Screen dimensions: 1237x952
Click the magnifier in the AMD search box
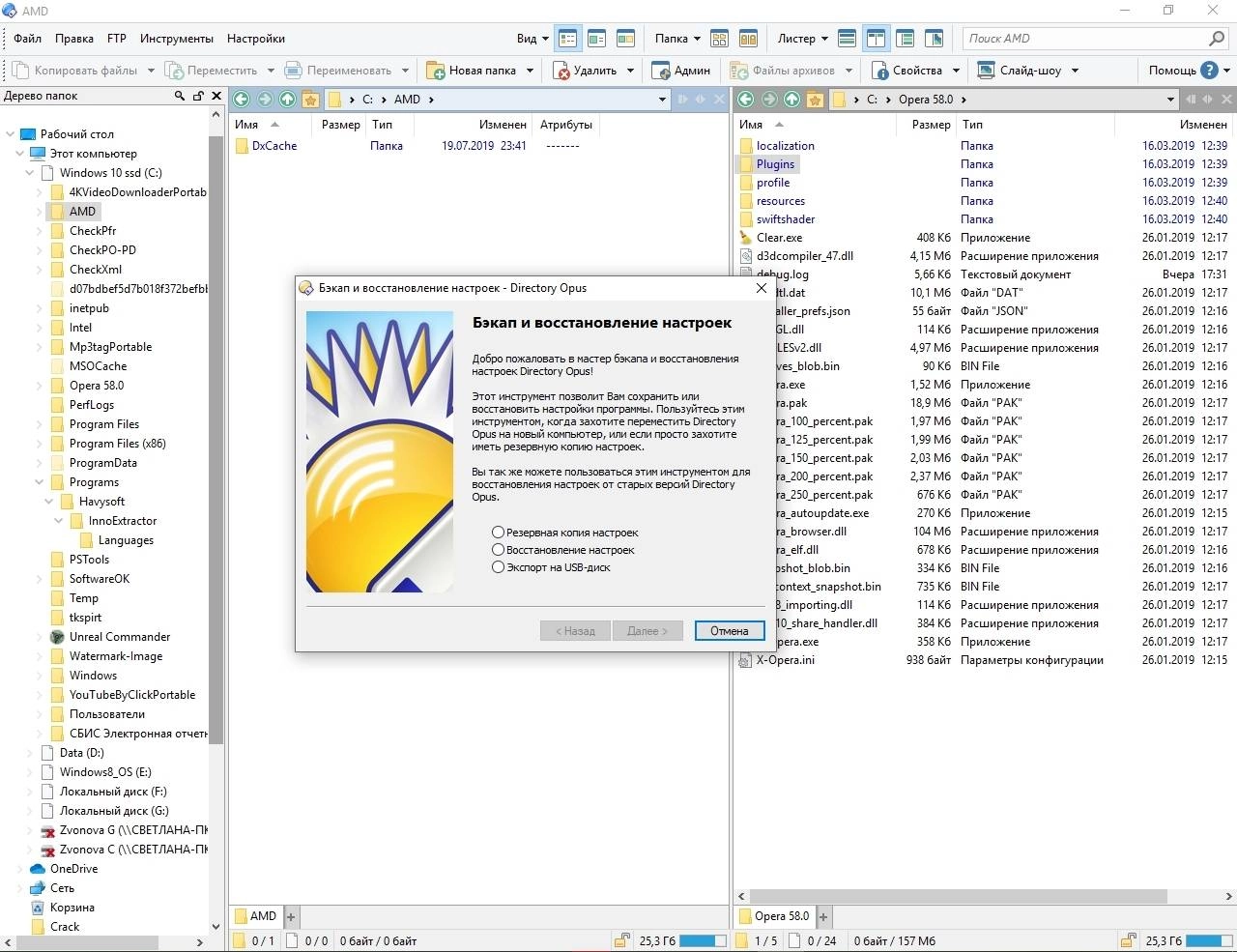(1217, 39)
